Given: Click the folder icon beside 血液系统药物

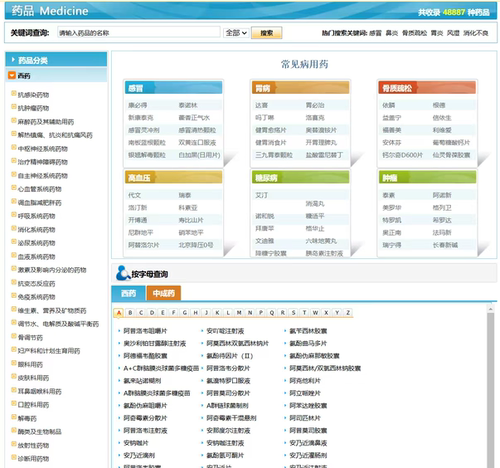Looking at the screenshot, I should pyautogui.click(x=14, y=255).
